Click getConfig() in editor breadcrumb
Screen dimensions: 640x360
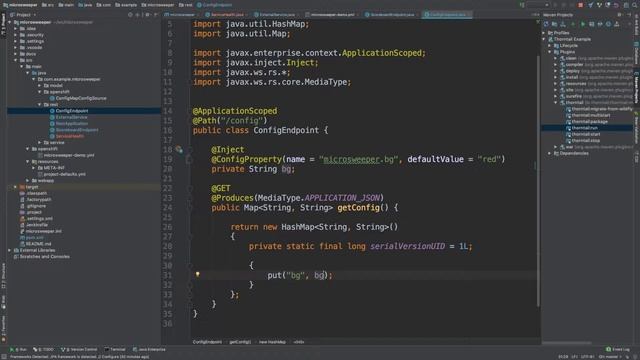coord(240,342)
